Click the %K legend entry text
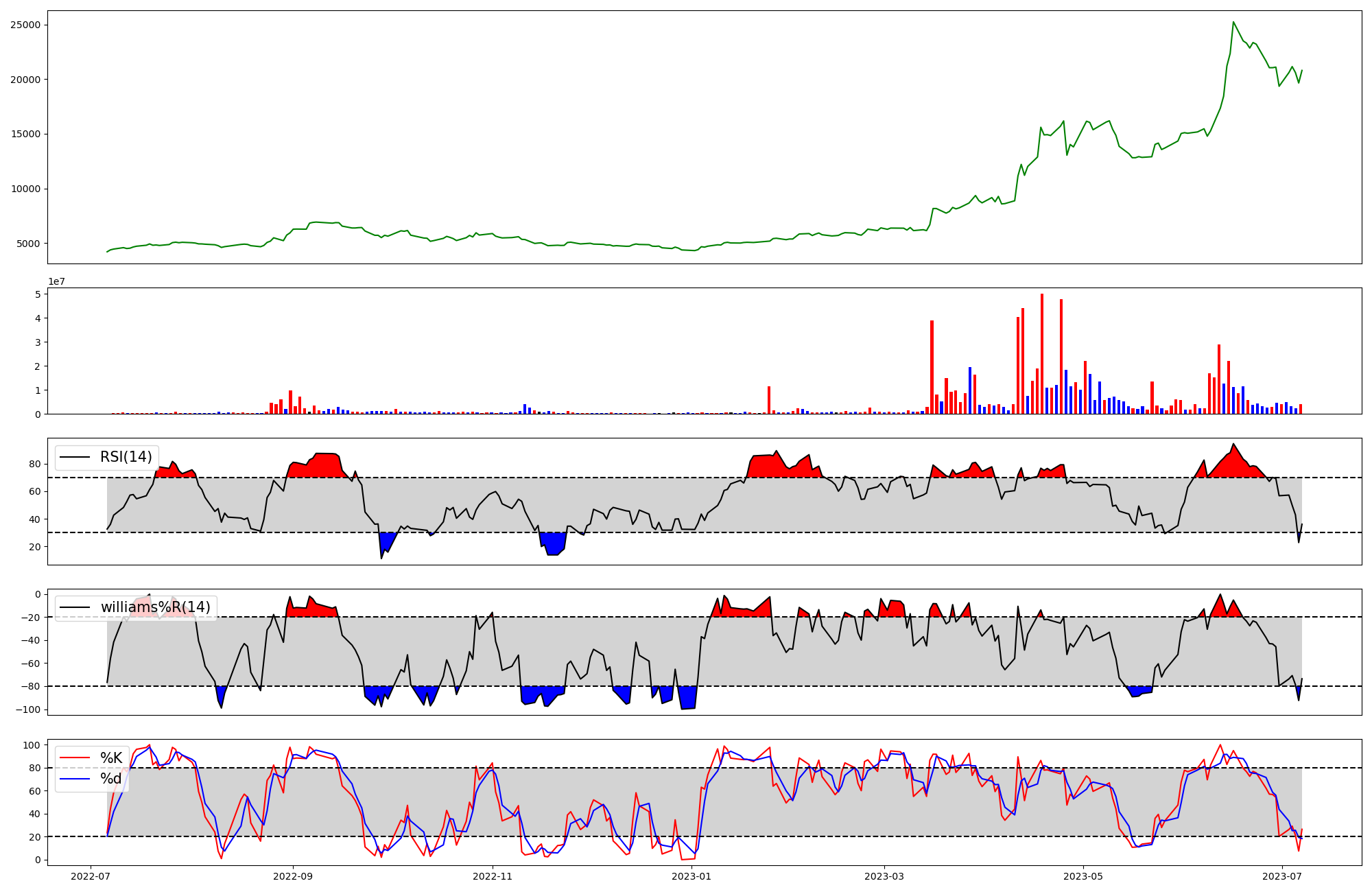 click(111, 758)
